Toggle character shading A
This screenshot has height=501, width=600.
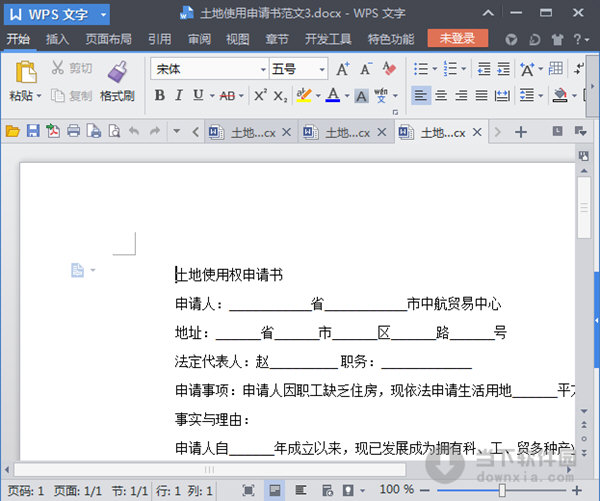[361, 96]
